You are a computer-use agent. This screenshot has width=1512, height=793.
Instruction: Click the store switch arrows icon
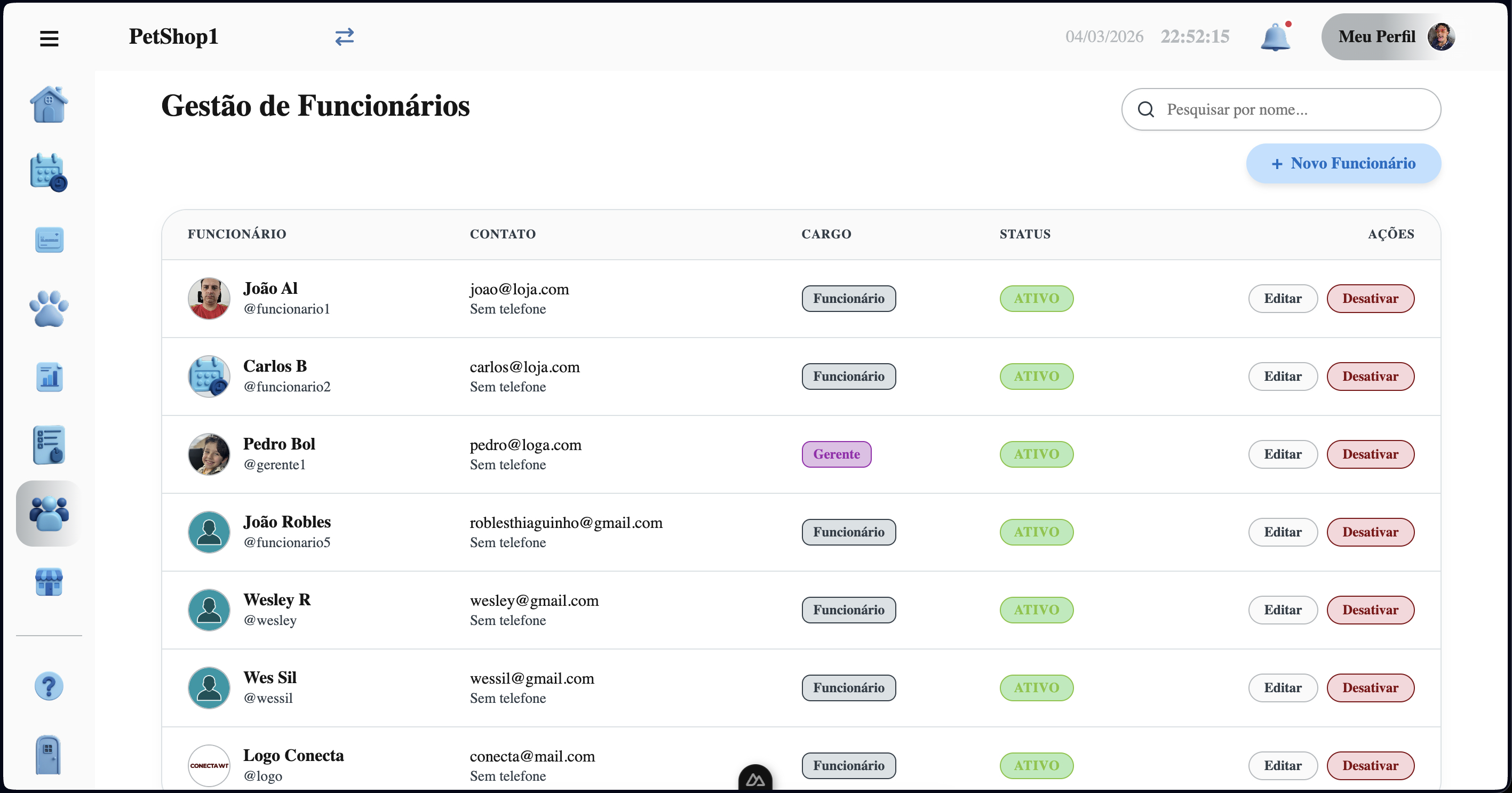345,37
